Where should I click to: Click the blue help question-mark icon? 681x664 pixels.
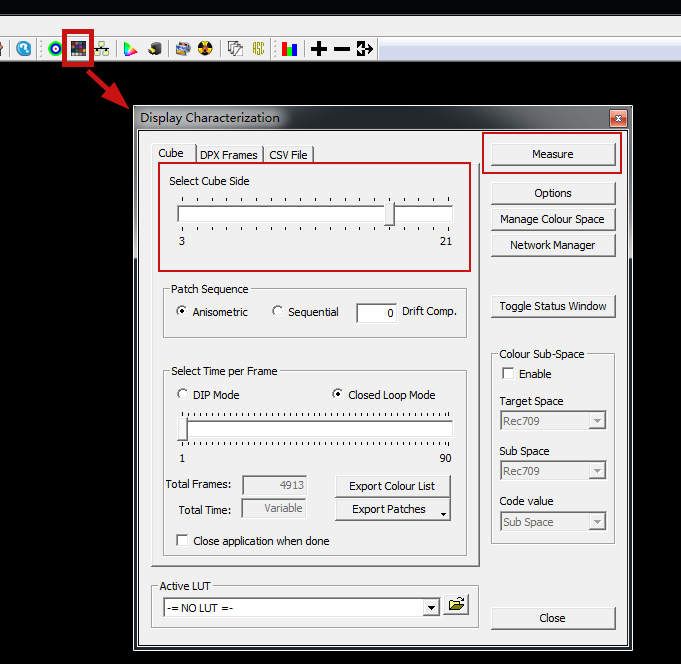coord(23,48)
